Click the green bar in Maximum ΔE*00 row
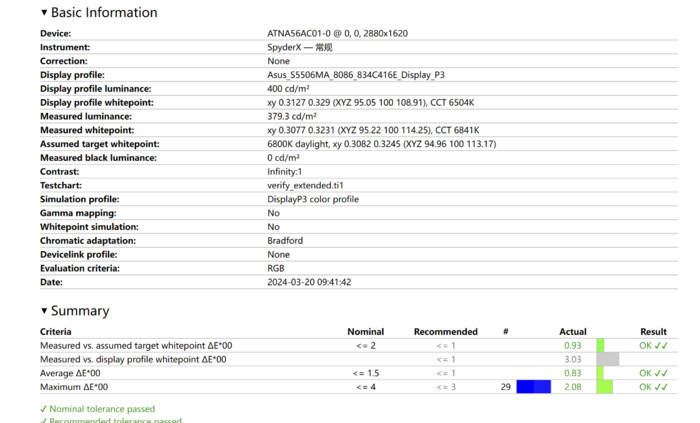The width and height of the screenshot is (700, 423). click(x=604, y=386)
